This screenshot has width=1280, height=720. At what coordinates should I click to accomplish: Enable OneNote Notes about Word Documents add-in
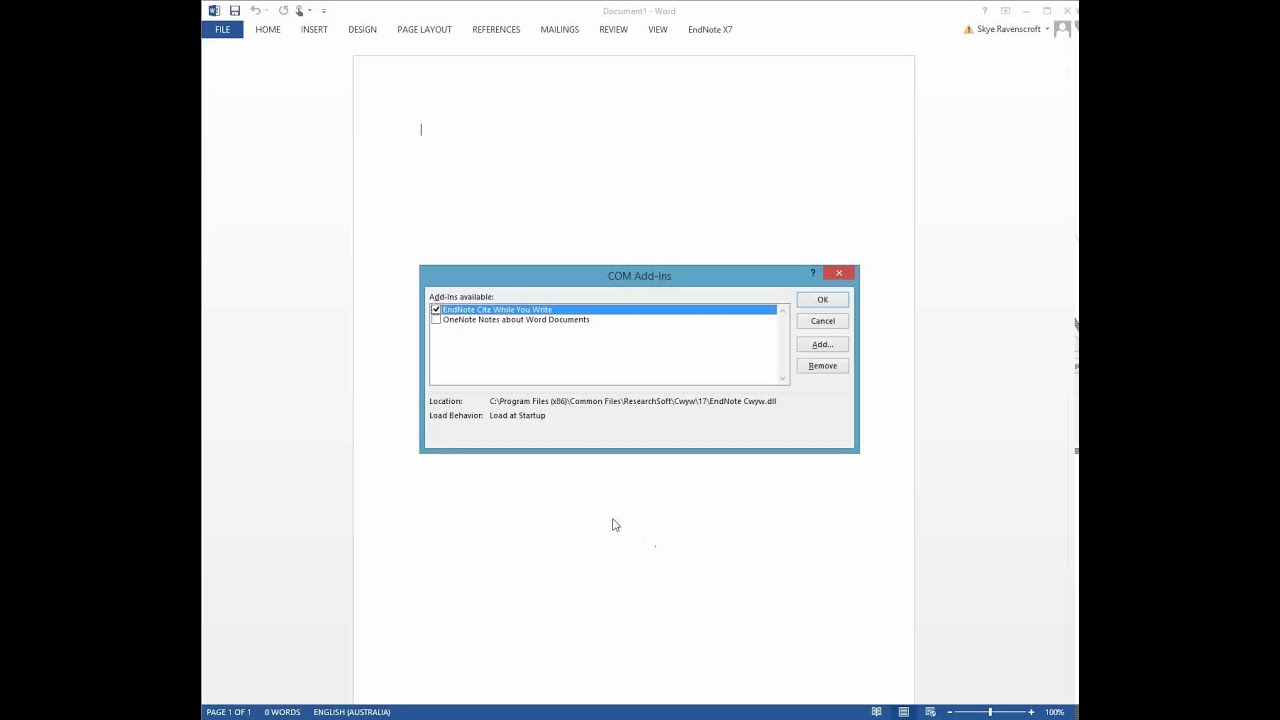pyautogui.click(x=435, y=319)
